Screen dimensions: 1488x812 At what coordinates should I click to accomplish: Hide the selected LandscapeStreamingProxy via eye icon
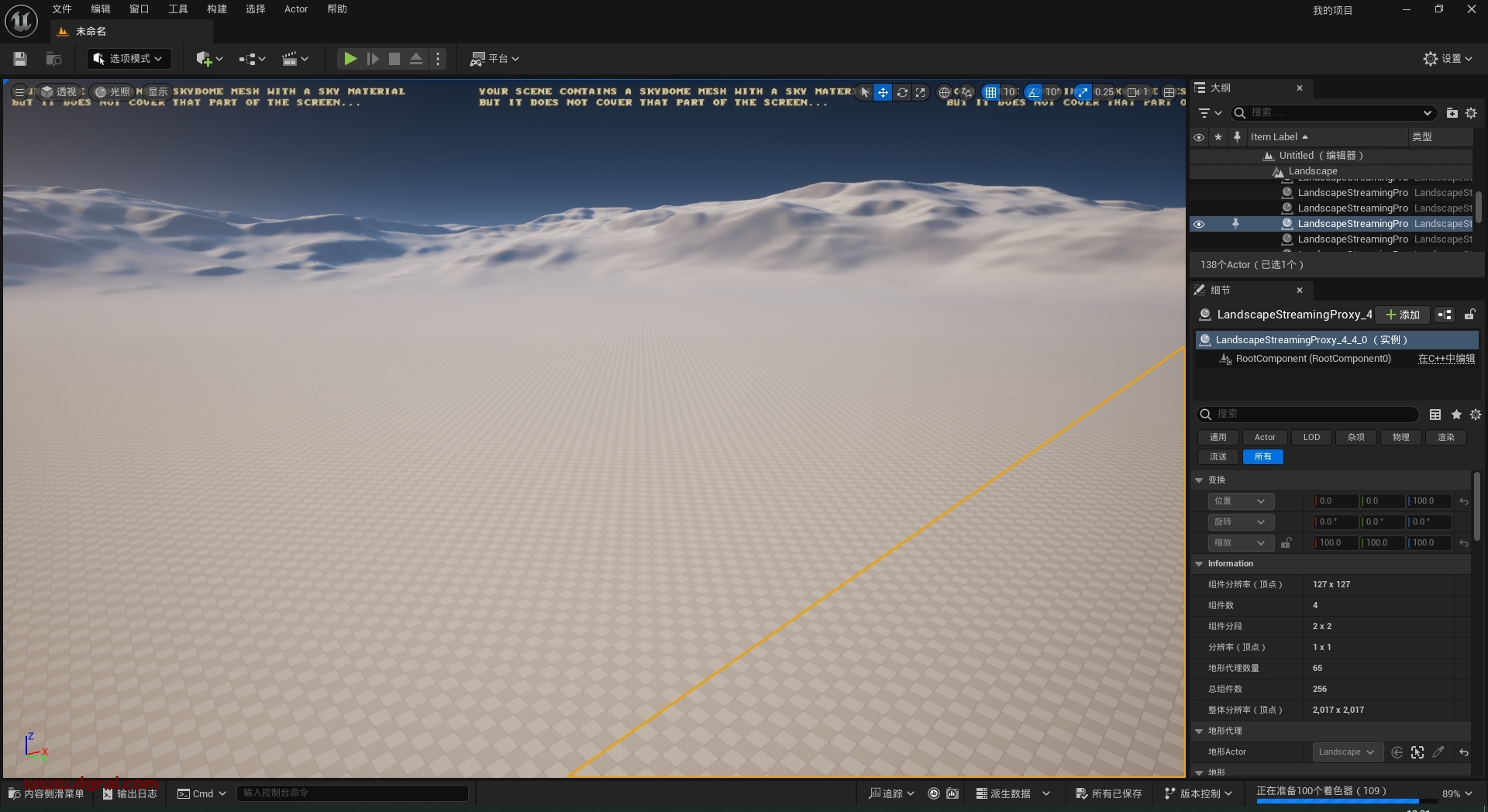coord(1199,224)
